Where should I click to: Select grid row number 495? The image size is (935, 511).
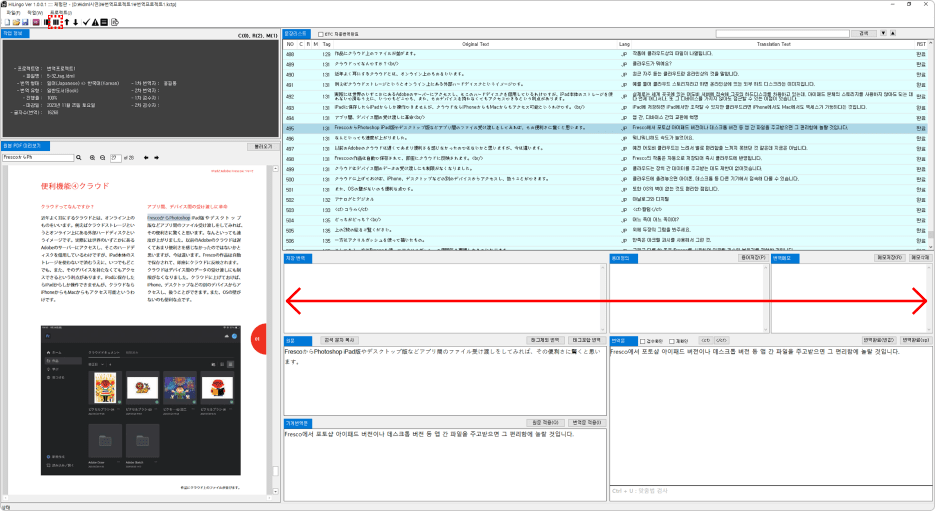605,128
